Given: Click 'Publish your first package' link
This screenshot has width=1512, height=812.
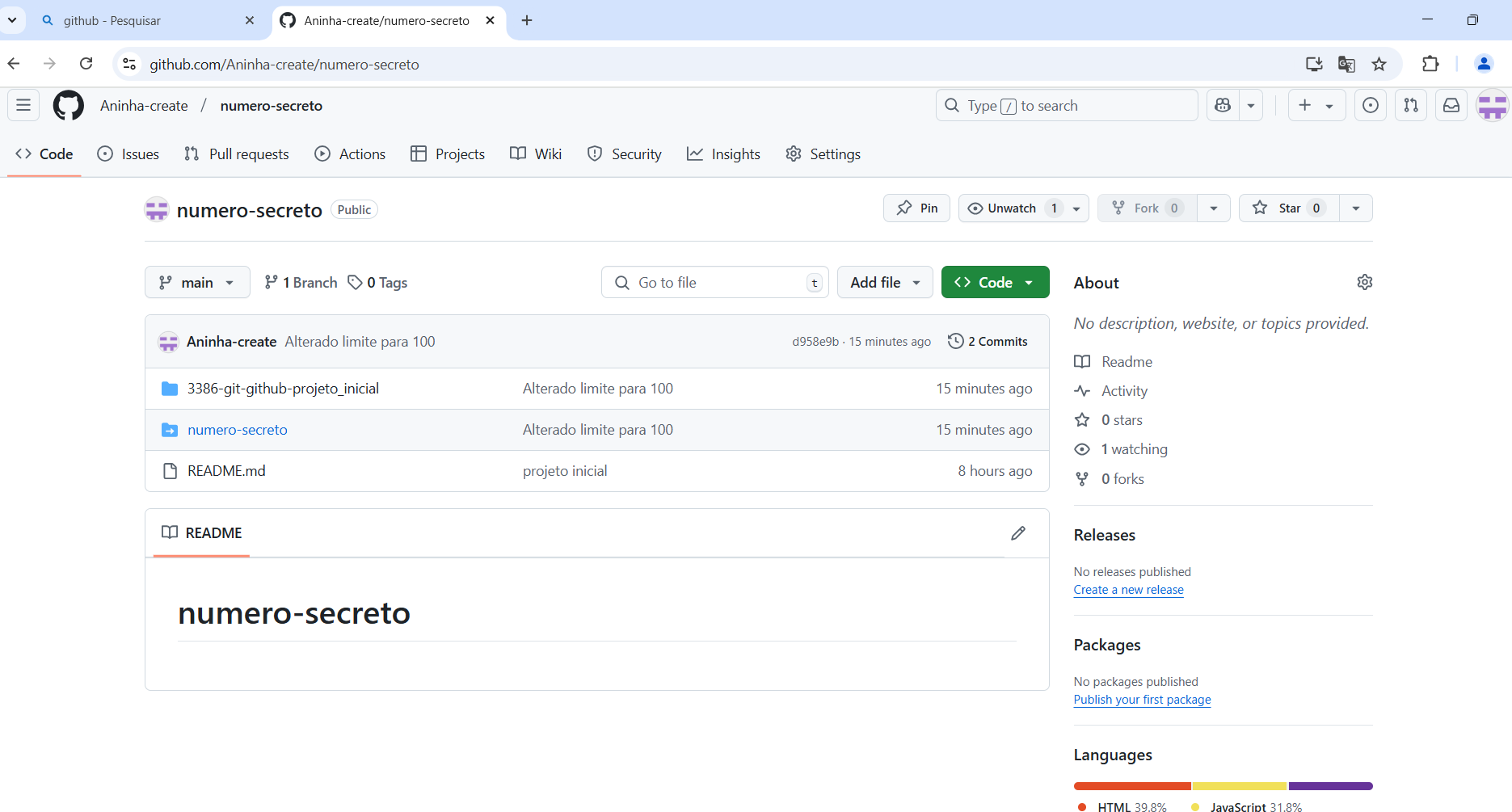Looking at the screenshot, I should click(1142, 700).
